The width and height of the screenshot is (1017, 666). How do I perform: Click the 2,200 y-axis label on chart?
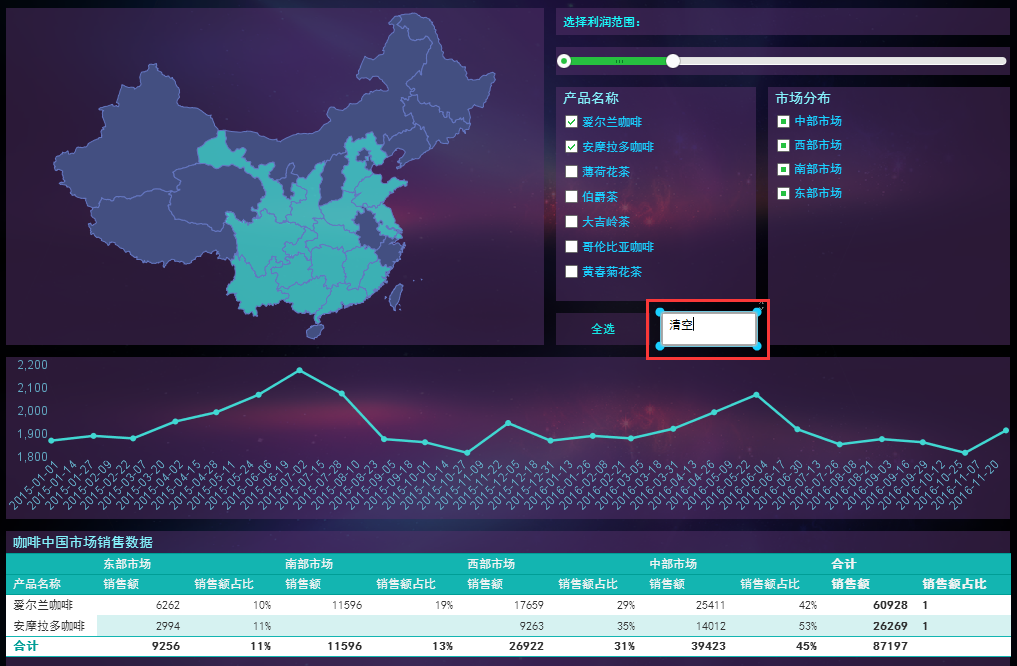(x=32, y=365)
